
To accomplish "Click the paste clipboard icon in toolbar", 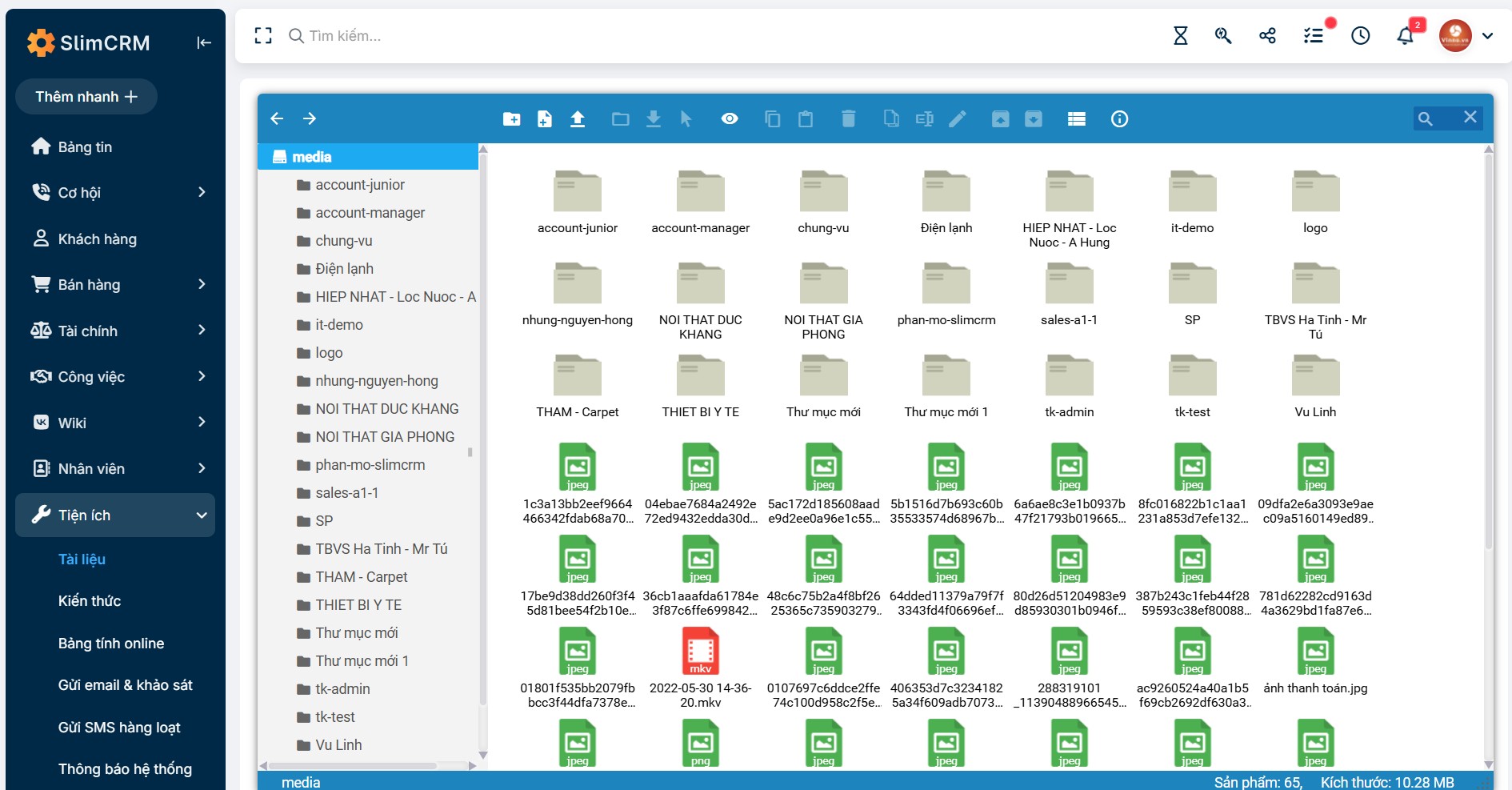I will click(806, 119).
